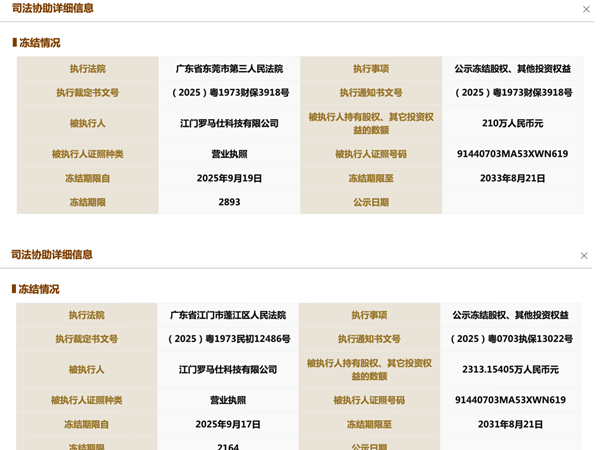Click the 广东省江门市蓬江区人民法院 court name
600x450 pixels.
228,315
